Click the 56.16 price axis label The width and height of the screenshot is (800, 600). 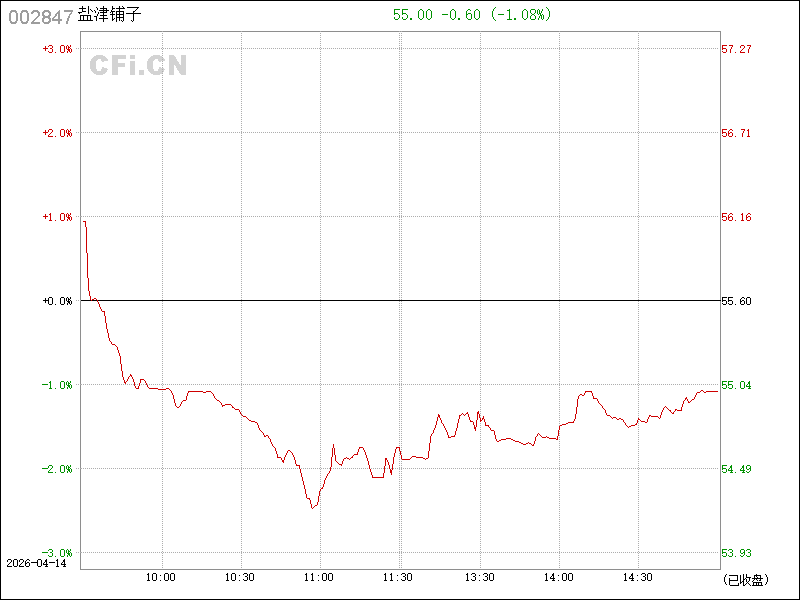736,217
